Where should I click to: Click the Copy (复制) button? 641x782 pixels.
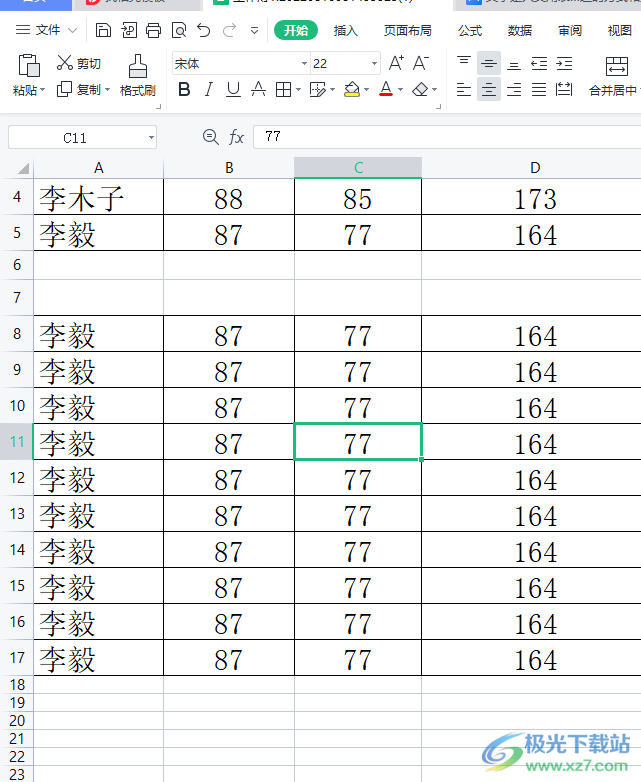pos(78,90)
